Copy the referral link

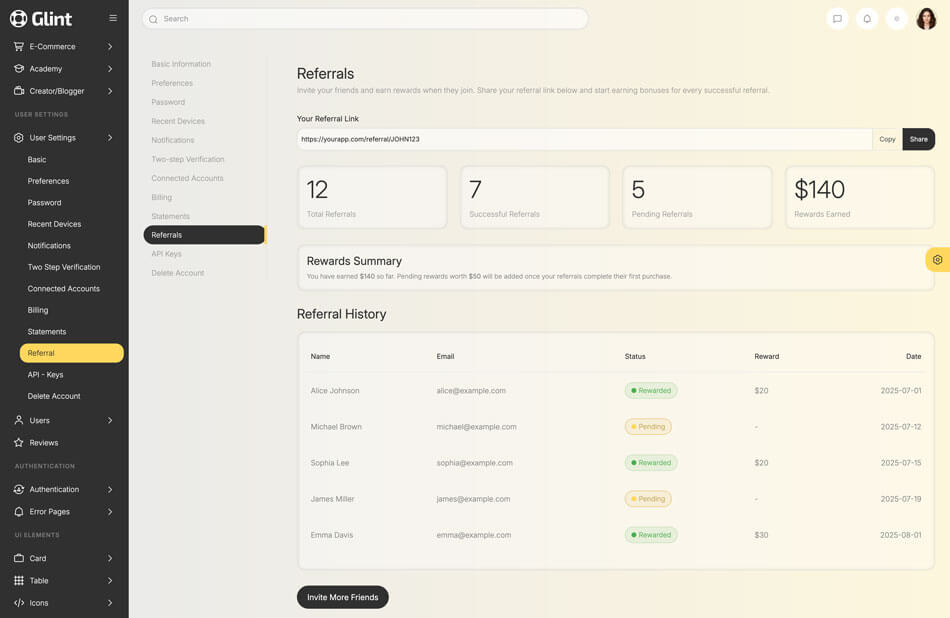click(887, 139)
